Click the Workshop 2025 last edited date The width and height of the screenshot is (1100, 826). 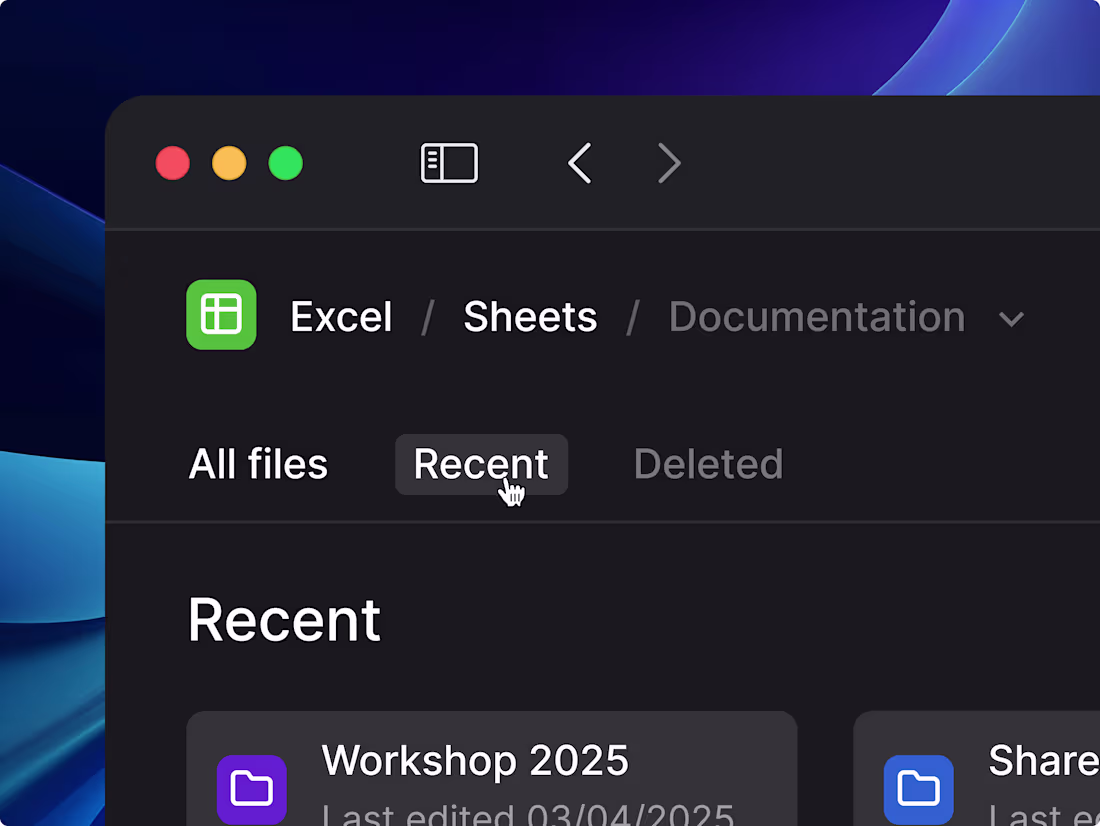(528, 815)
